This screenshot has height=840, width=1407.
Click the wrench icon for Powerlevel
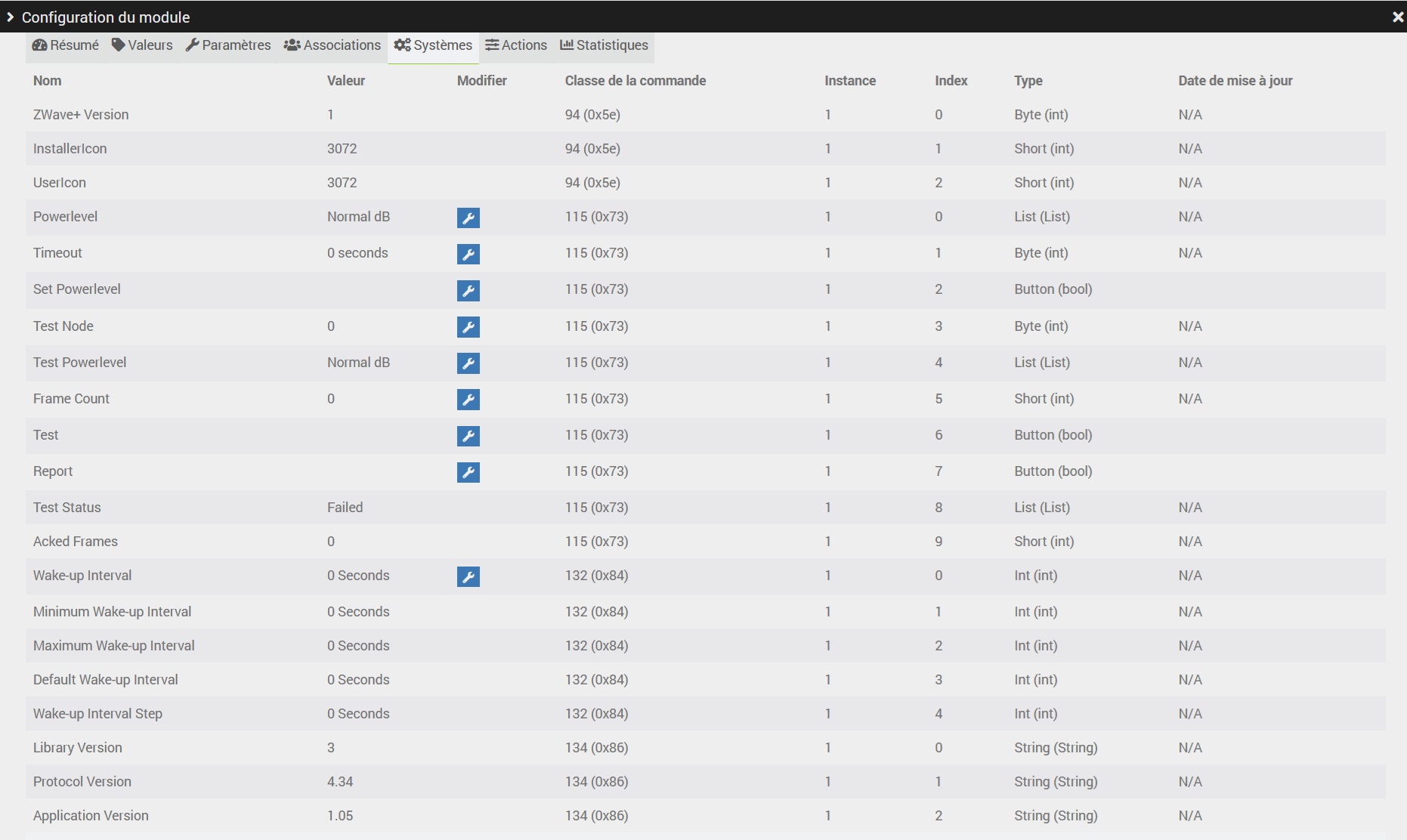tap(468, 218)
